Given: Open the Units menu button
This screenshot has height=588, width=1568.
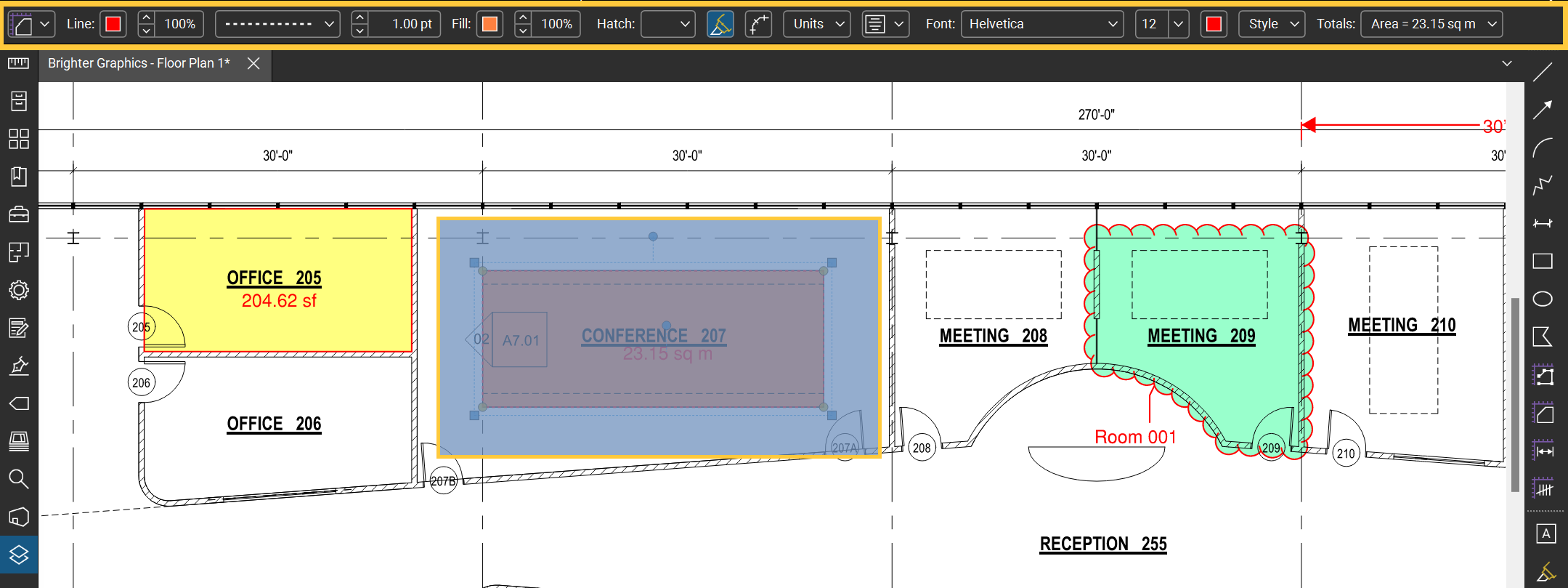Looking at the screenshot, I should click(x=817, y=24).
